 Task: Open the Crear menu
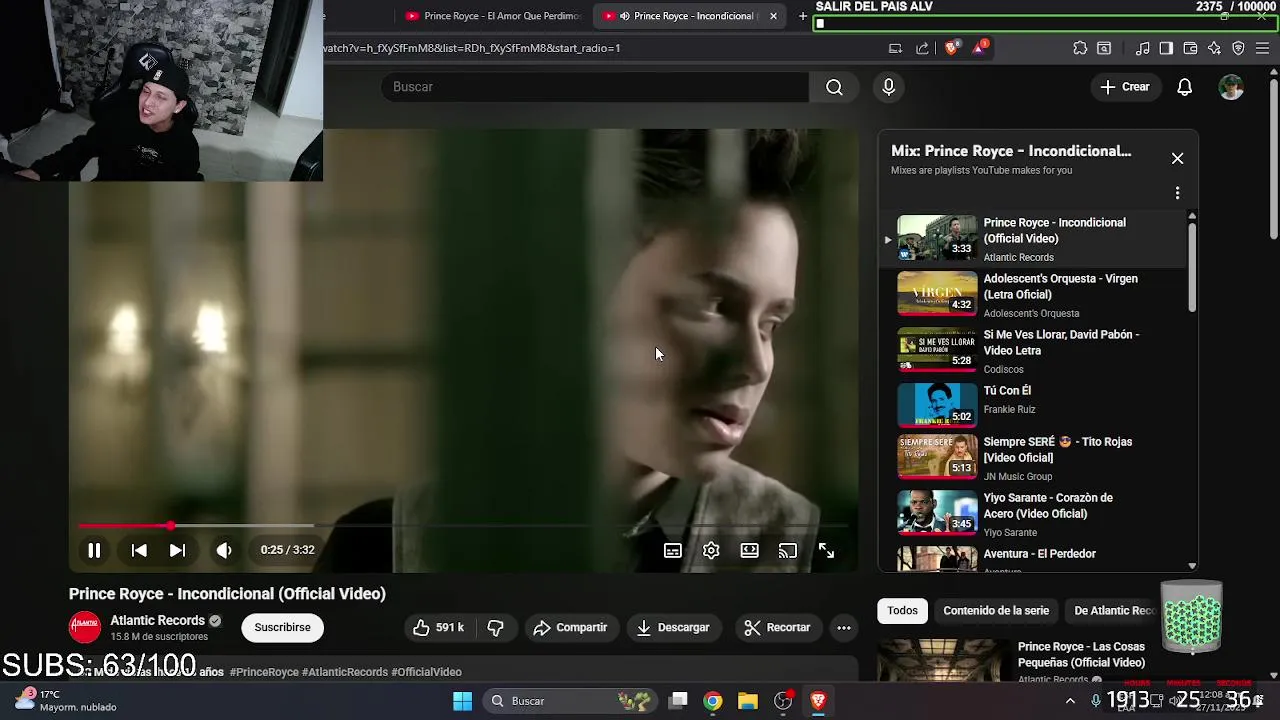[1125, 87]
